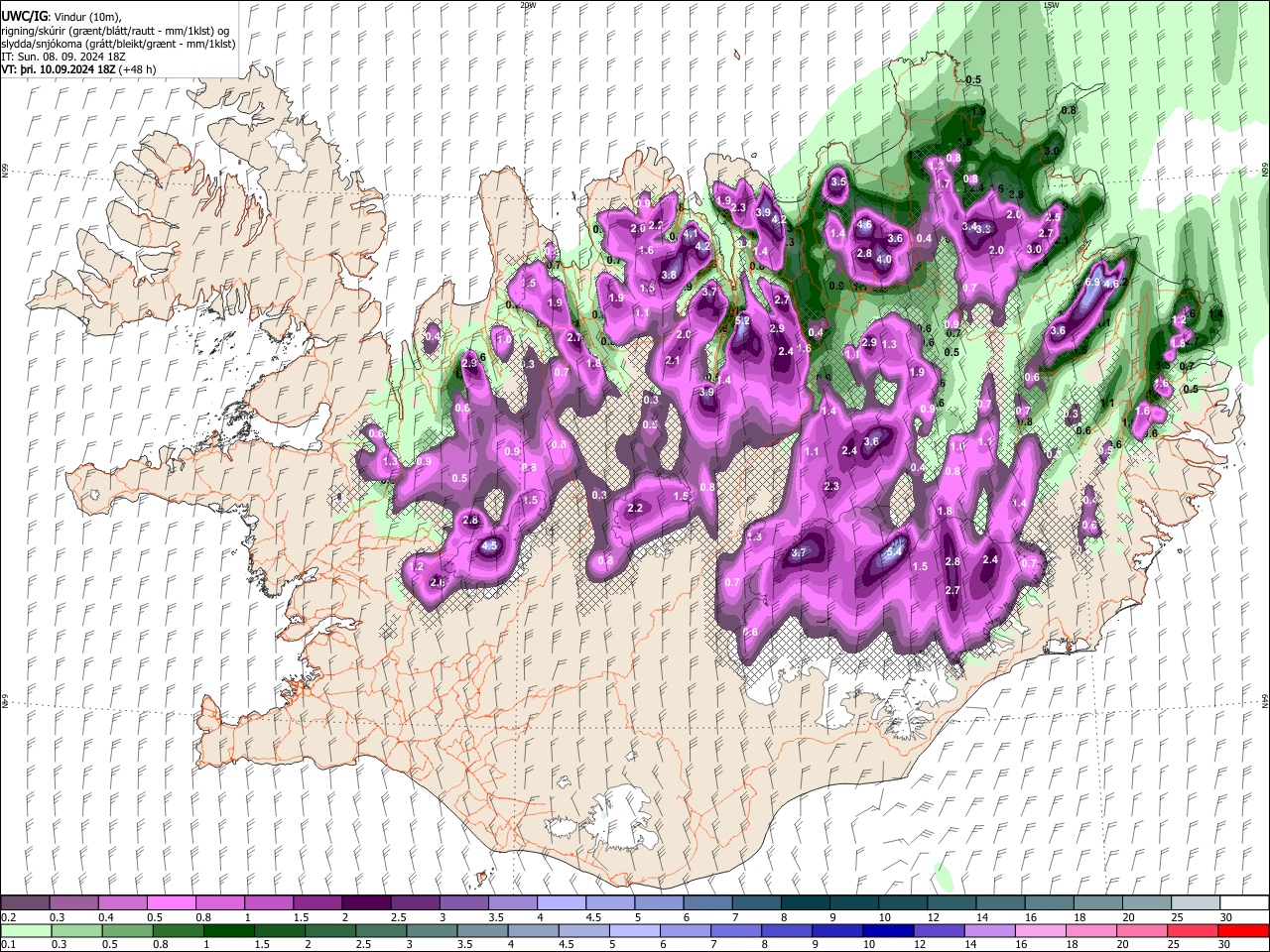This screenshot has width=1270, height=952.
Task: Click the 5.4 value's neighbor labeled 3.7 in south
Action: [x=800, y=553]
